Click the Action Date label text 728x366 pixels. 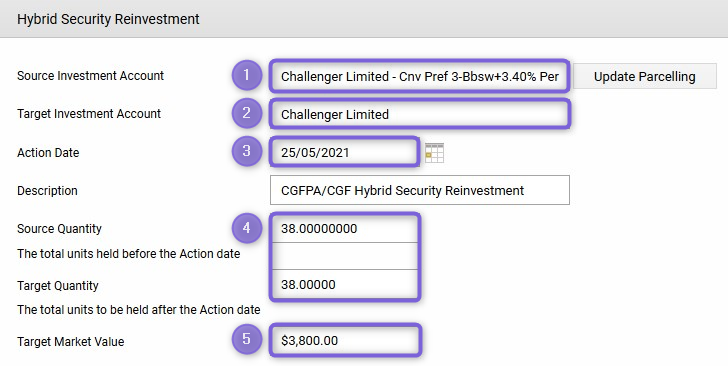(48, 152)
